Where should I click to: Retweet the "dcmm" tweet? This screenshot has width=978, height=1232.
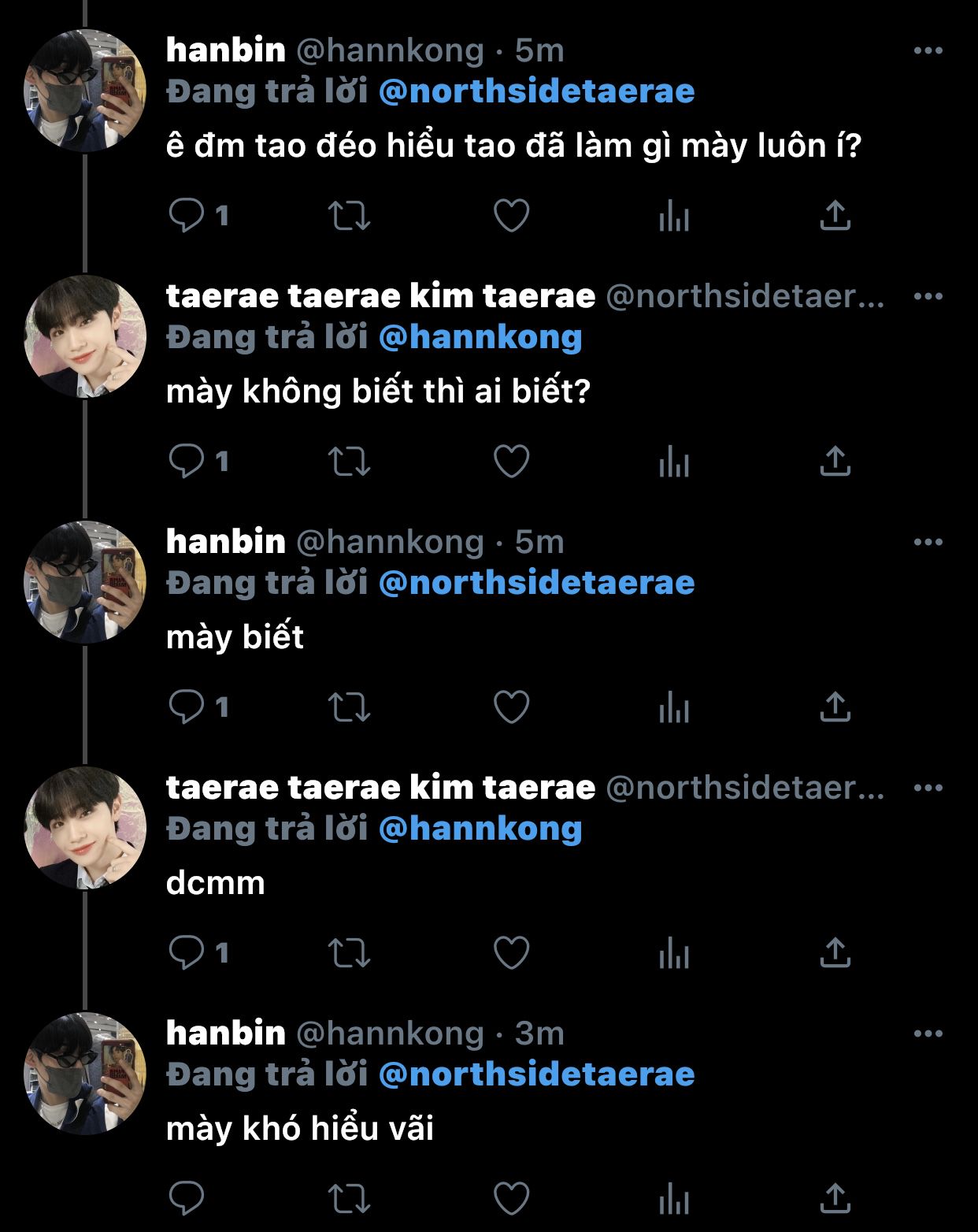[x=349, y=952]
